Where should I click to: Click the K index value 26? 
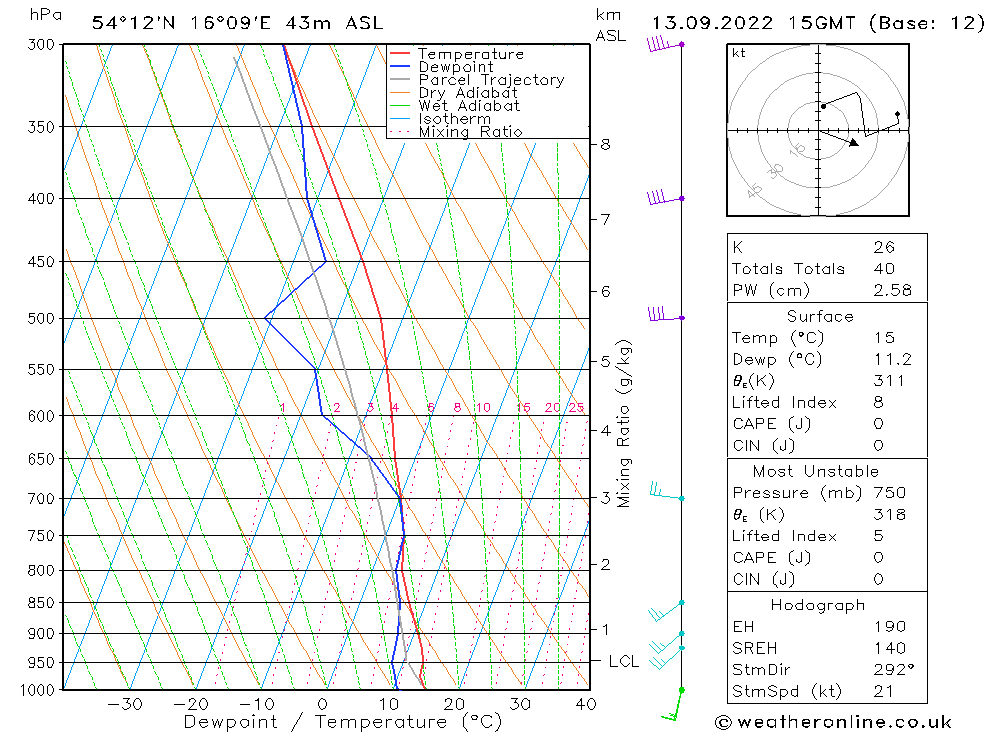click(x=885, y=247)
